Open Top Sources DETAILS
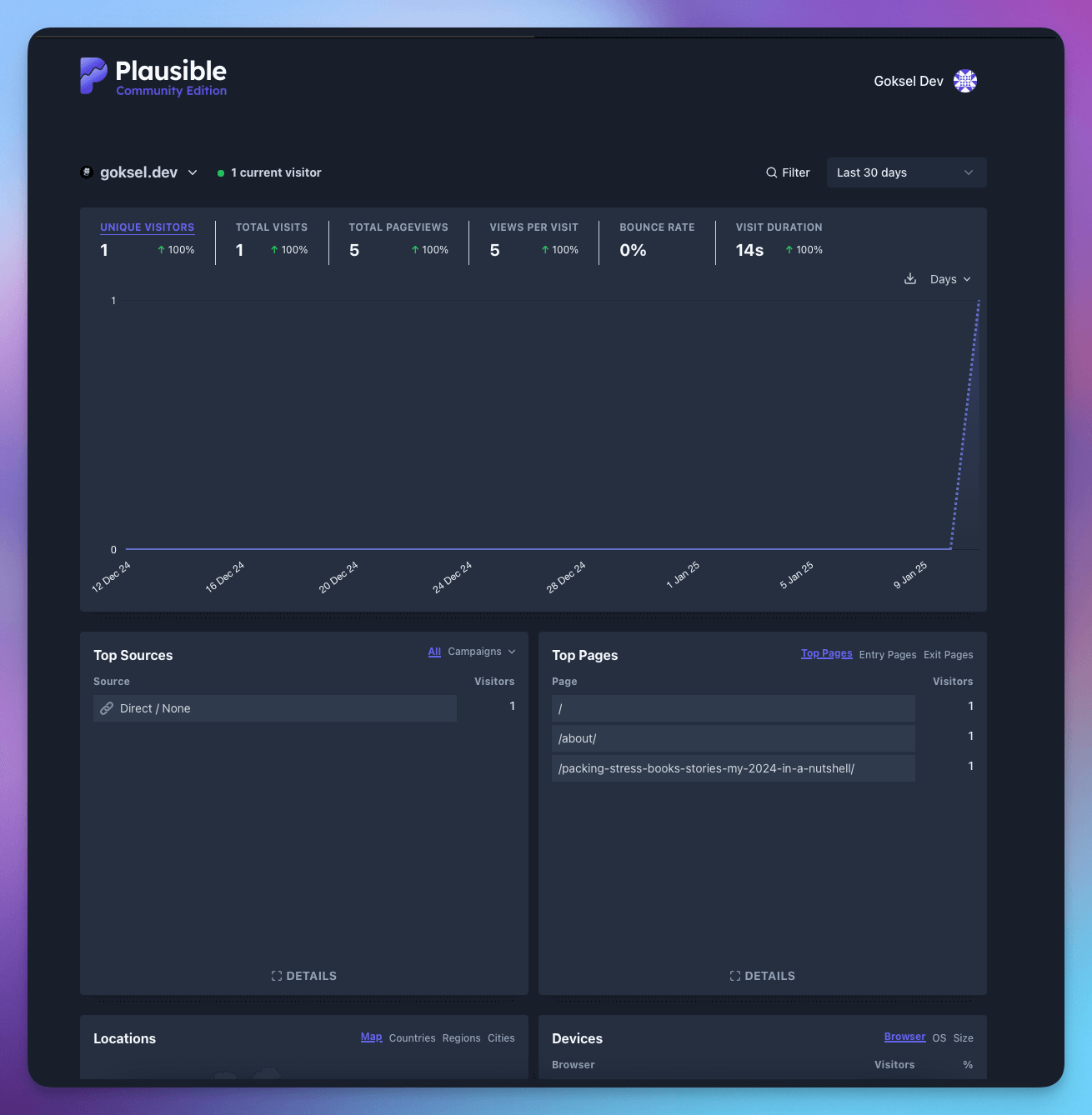This screenshot has width=1092, height=1115. pyautogui.click(x=304, y=976)
